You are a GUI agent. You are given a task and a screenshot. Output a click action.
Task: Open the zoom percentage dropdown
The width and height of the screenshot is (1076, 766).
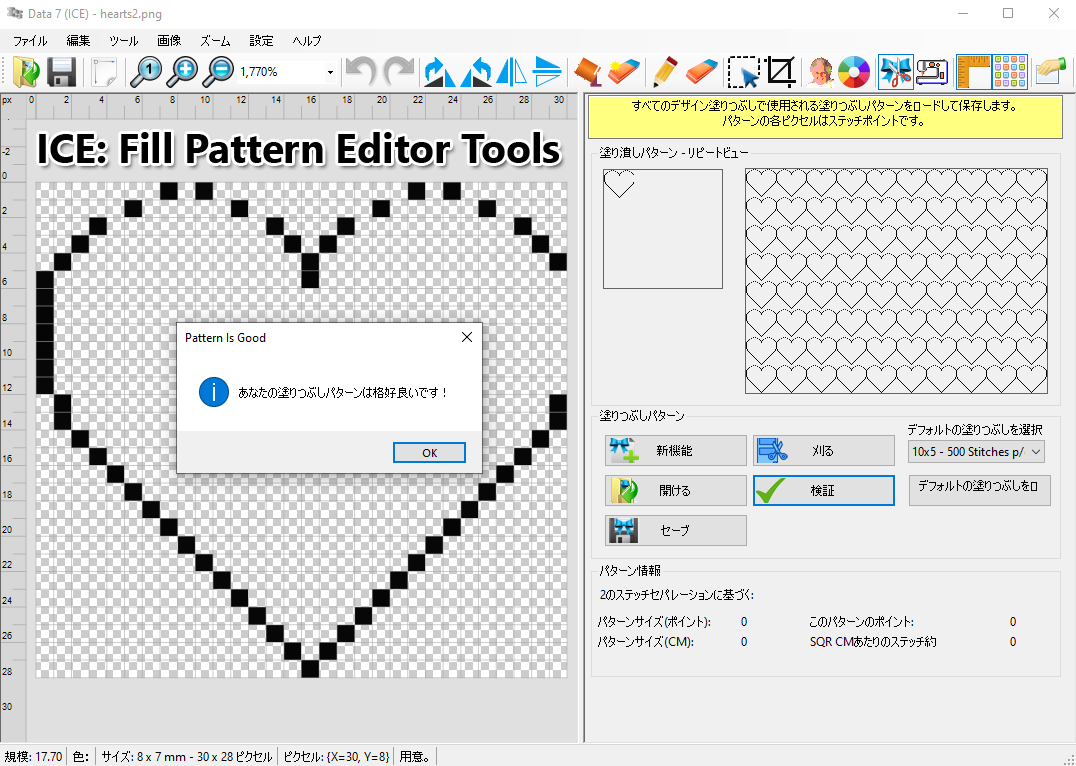click(330, 72)
